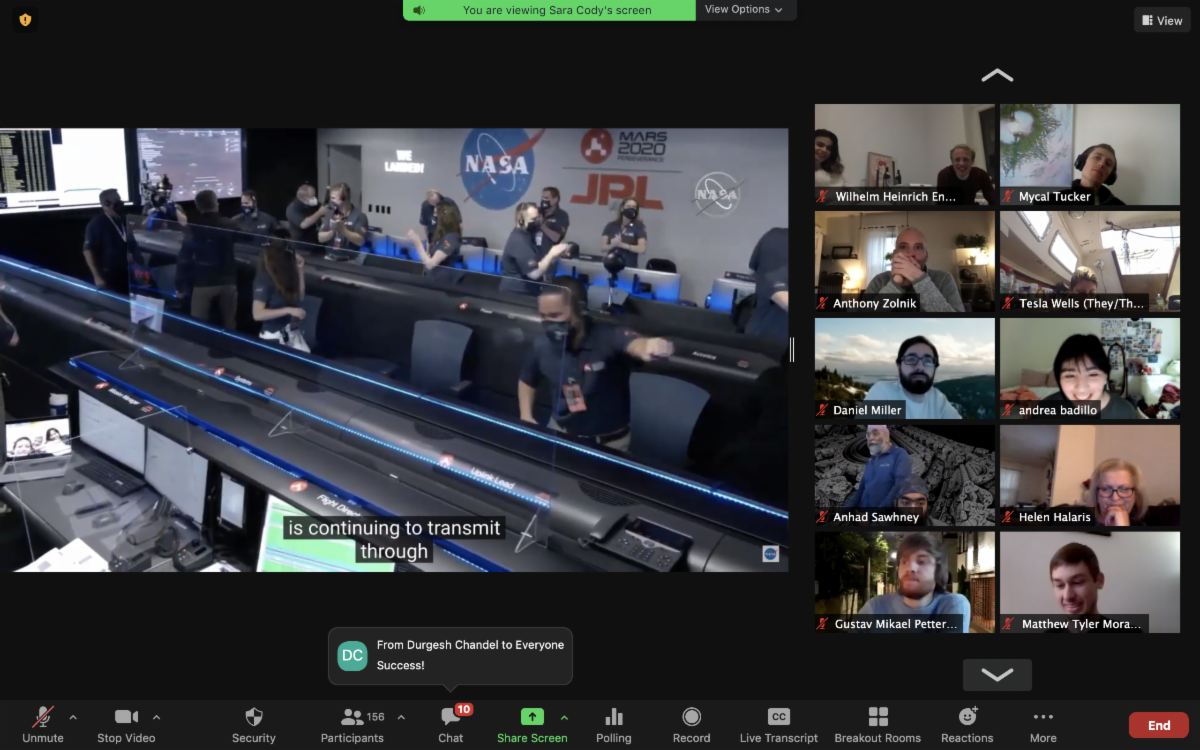Start recording with Record icon
1200x750 pixels.
point(691,717)
